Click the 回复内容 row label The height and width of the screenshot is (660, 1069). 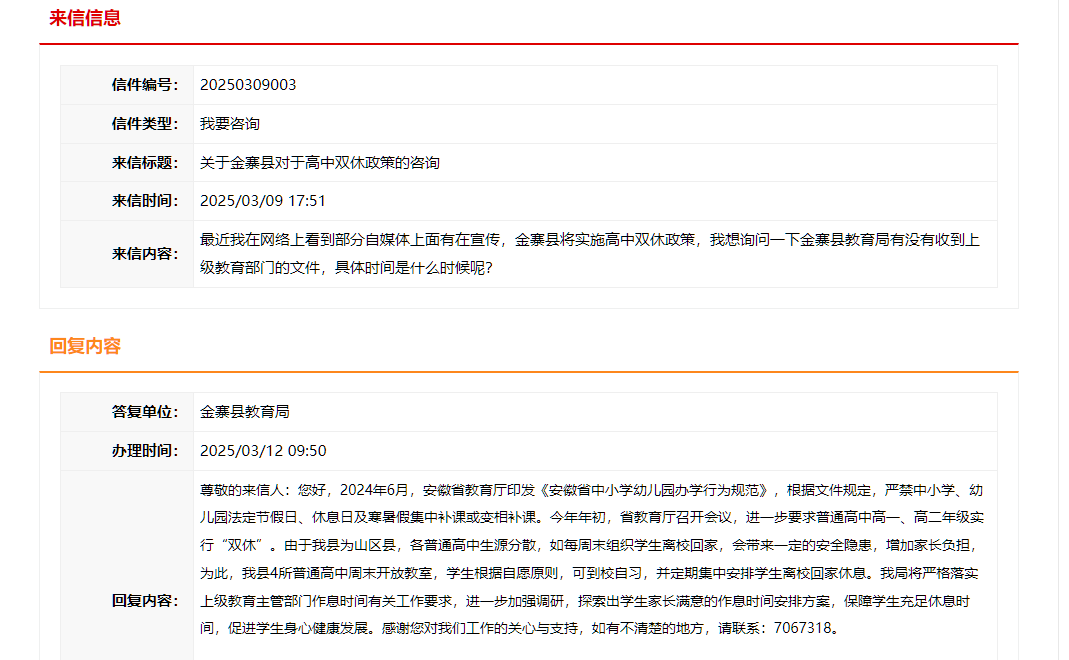click(145, 600)
